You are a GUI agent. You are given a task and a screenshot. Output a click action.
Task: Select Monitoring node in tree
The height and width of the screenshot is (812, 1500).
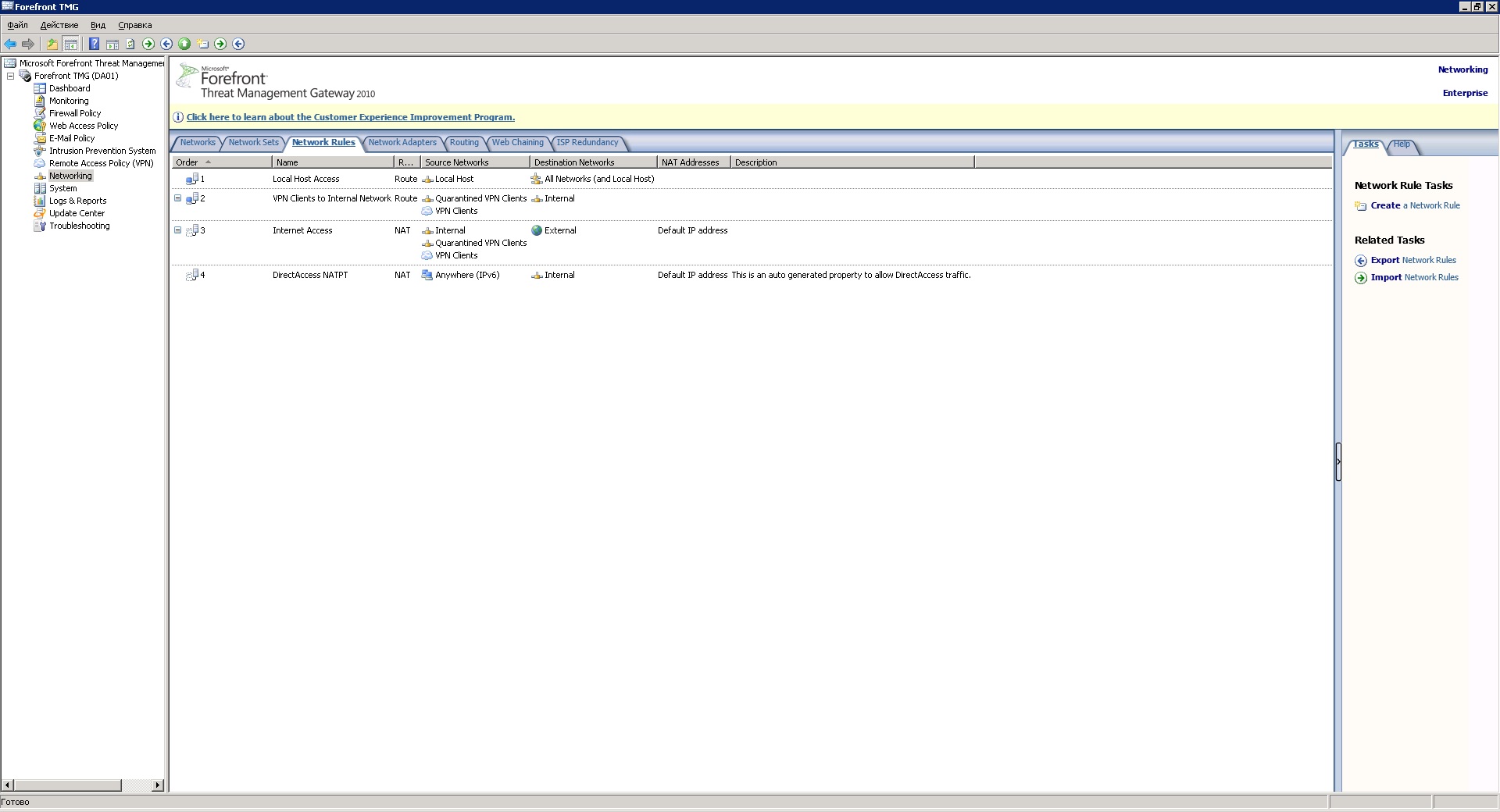click(x=69, y=101)
